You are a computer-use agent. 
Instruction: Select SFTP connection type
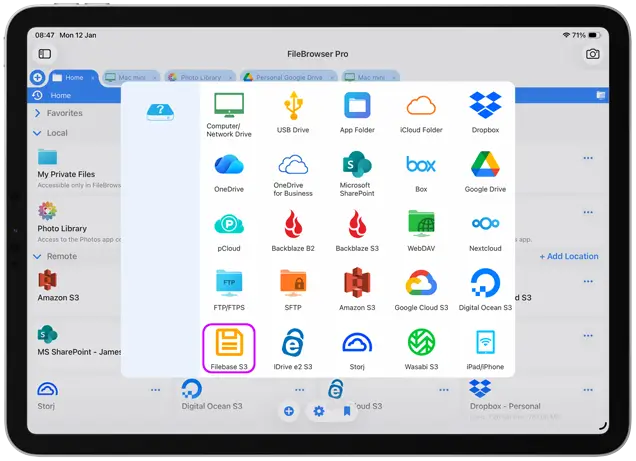pos(293,290)
